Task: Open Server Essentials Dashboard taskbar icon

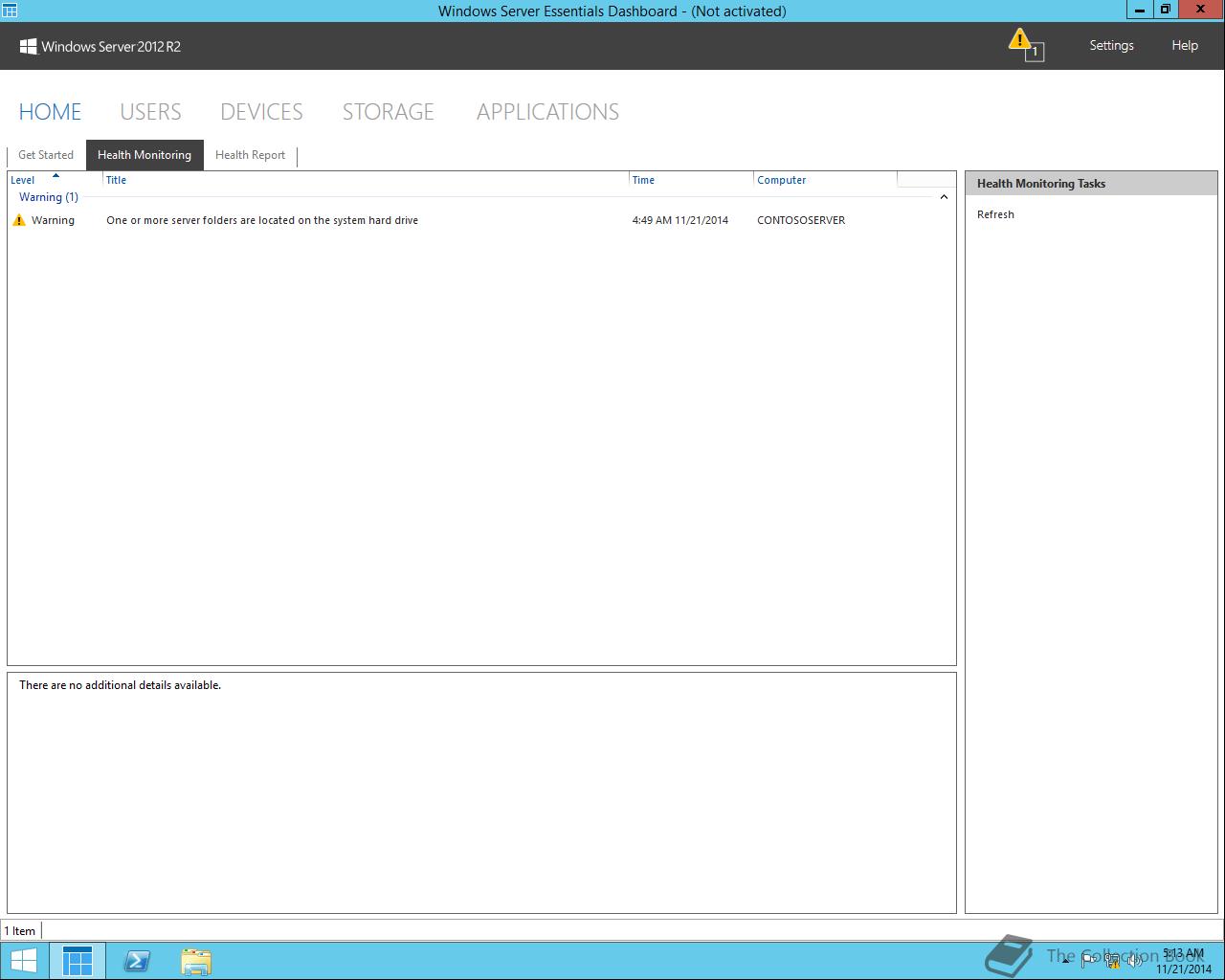Action: [78, 961]
